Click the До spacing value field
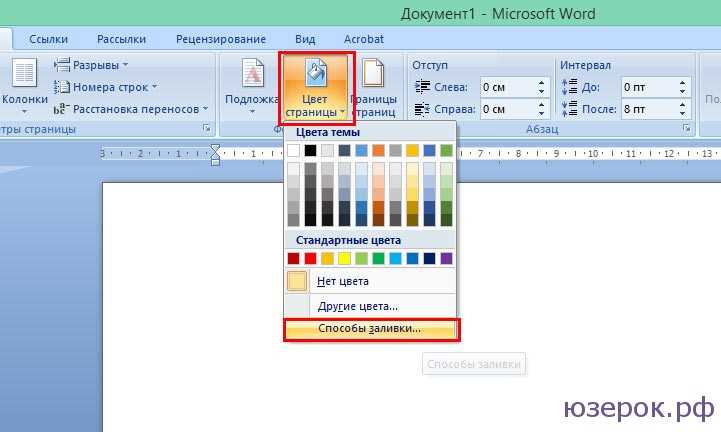721x432 pixels. [x=648, y=87]
